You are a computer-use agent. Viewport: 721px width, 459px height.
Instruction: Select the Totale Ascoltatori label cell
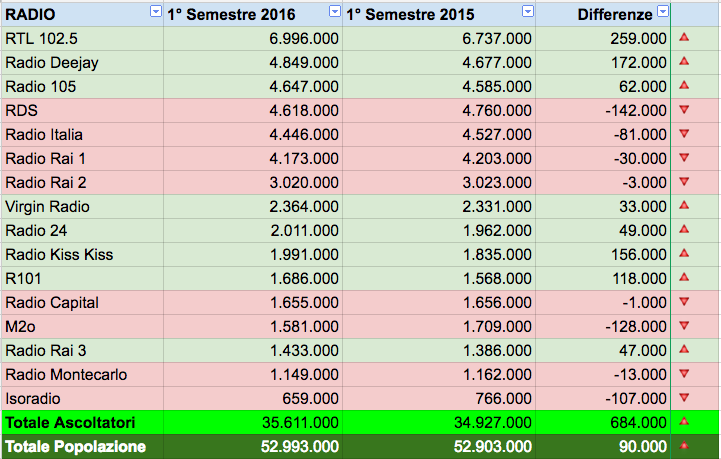[x=82, y=422]
